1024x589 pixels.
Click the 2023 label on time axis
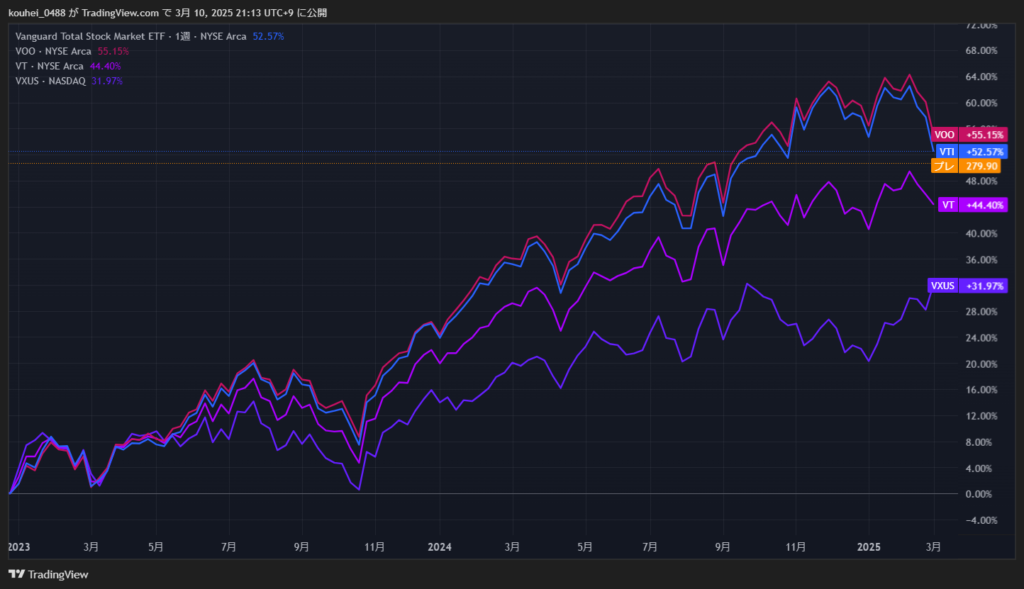[19, 547]
